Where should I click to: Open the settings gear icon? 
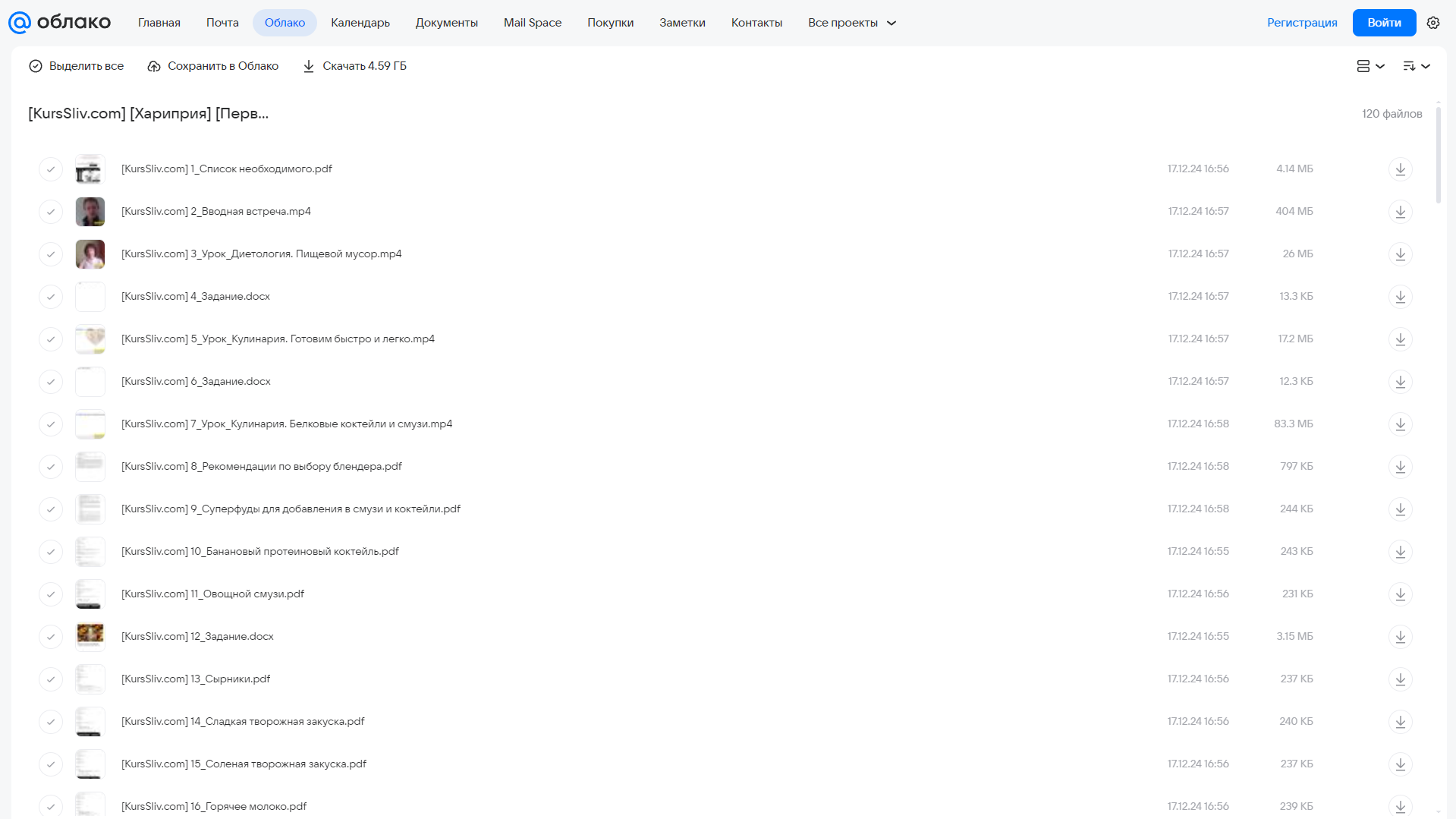(x=1432, y=23)
